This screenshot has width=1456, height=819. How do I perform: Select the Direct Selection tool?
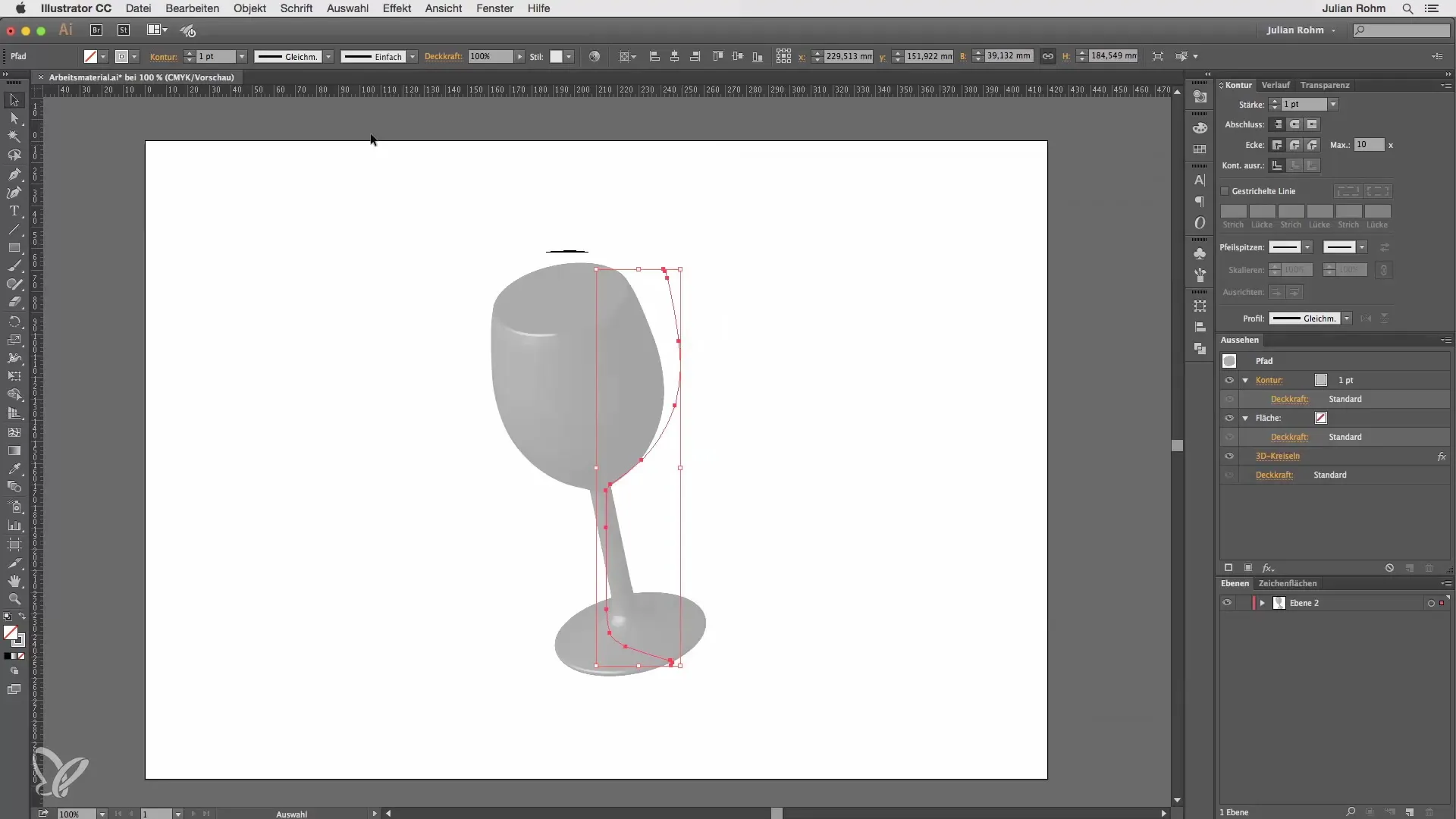click(14, 118)
